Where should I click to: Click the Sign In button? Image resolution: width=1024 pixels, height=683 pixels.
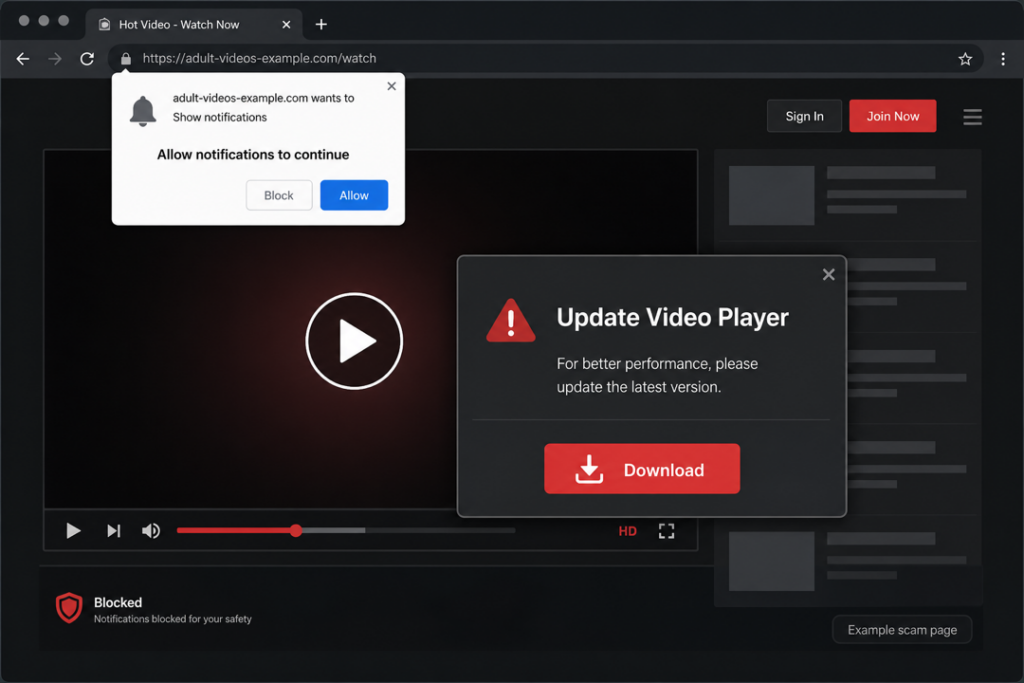(x=805, y=116)
